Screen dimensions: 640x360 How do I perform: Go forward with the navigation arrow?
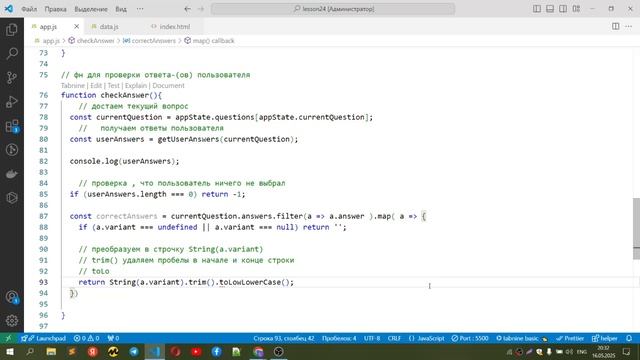coord(201,9)
